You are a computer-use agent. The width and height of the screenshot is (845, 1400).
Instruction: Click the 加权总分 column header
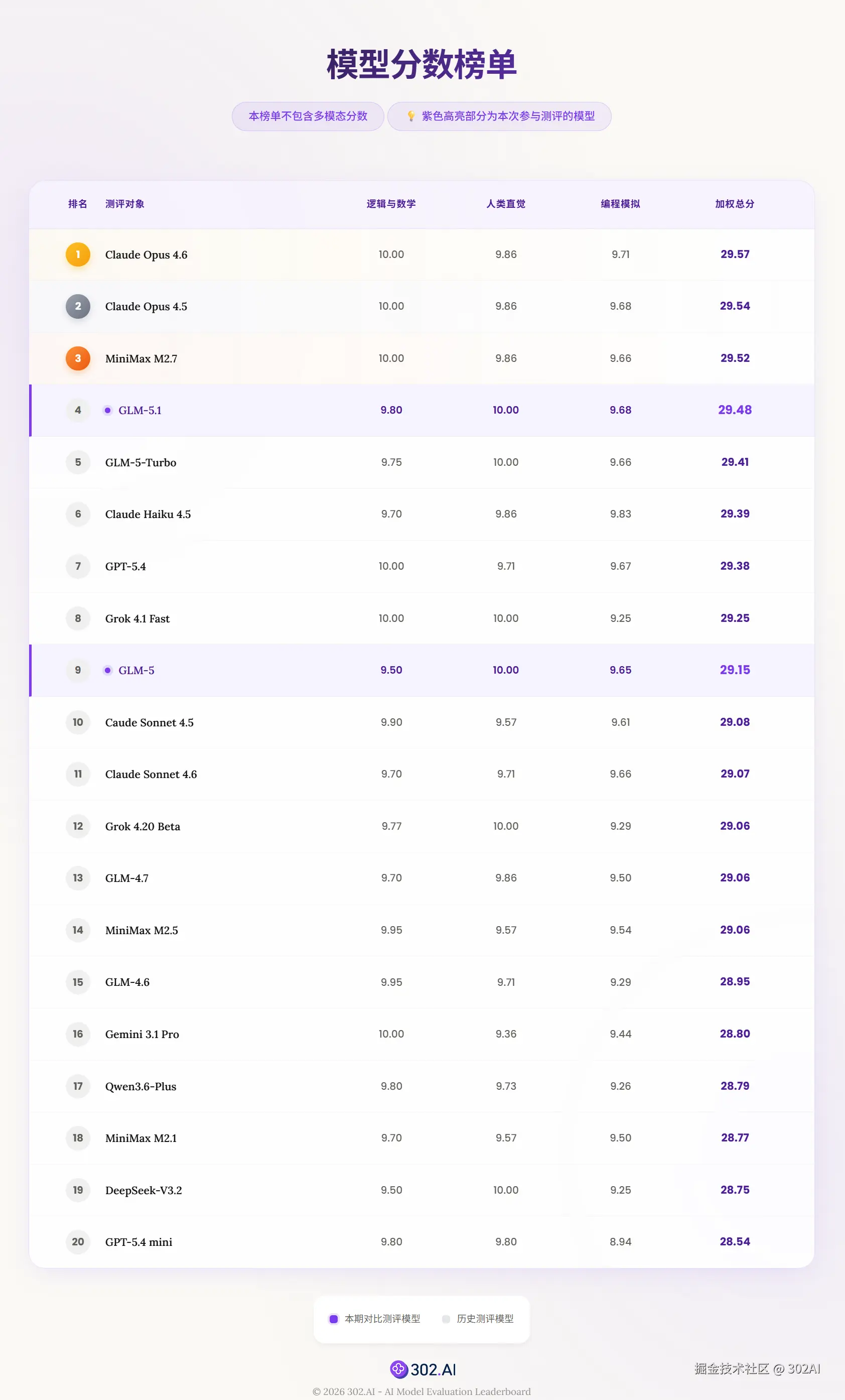pyautogui.click(x=734, y=204)
